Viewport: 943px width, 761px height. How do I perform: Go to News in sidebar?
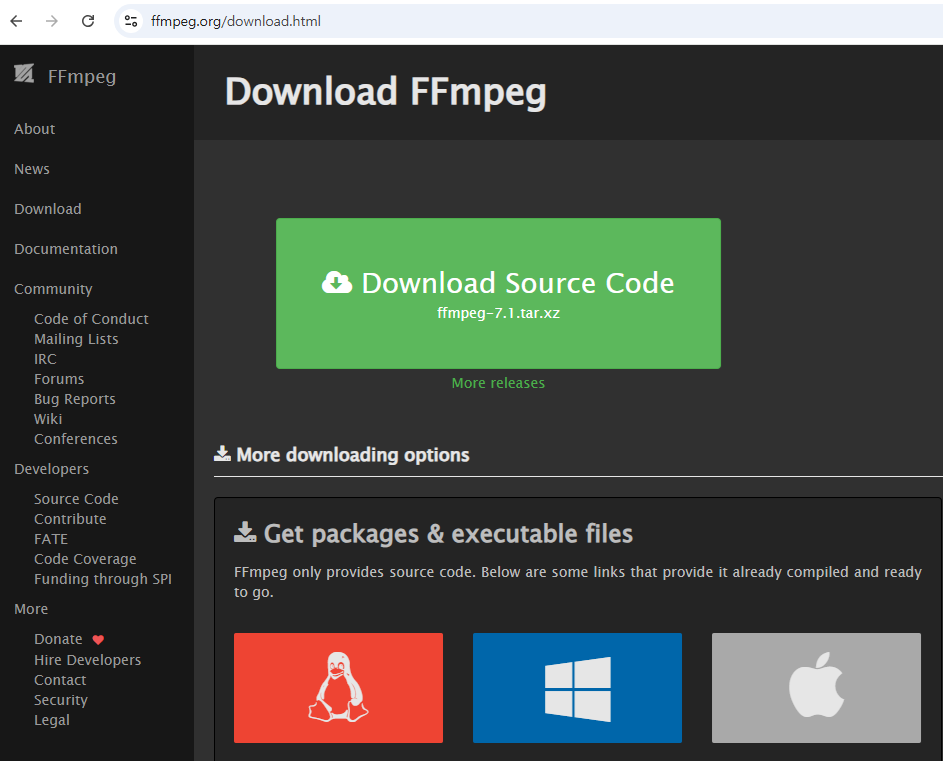[x=32, y=169]
